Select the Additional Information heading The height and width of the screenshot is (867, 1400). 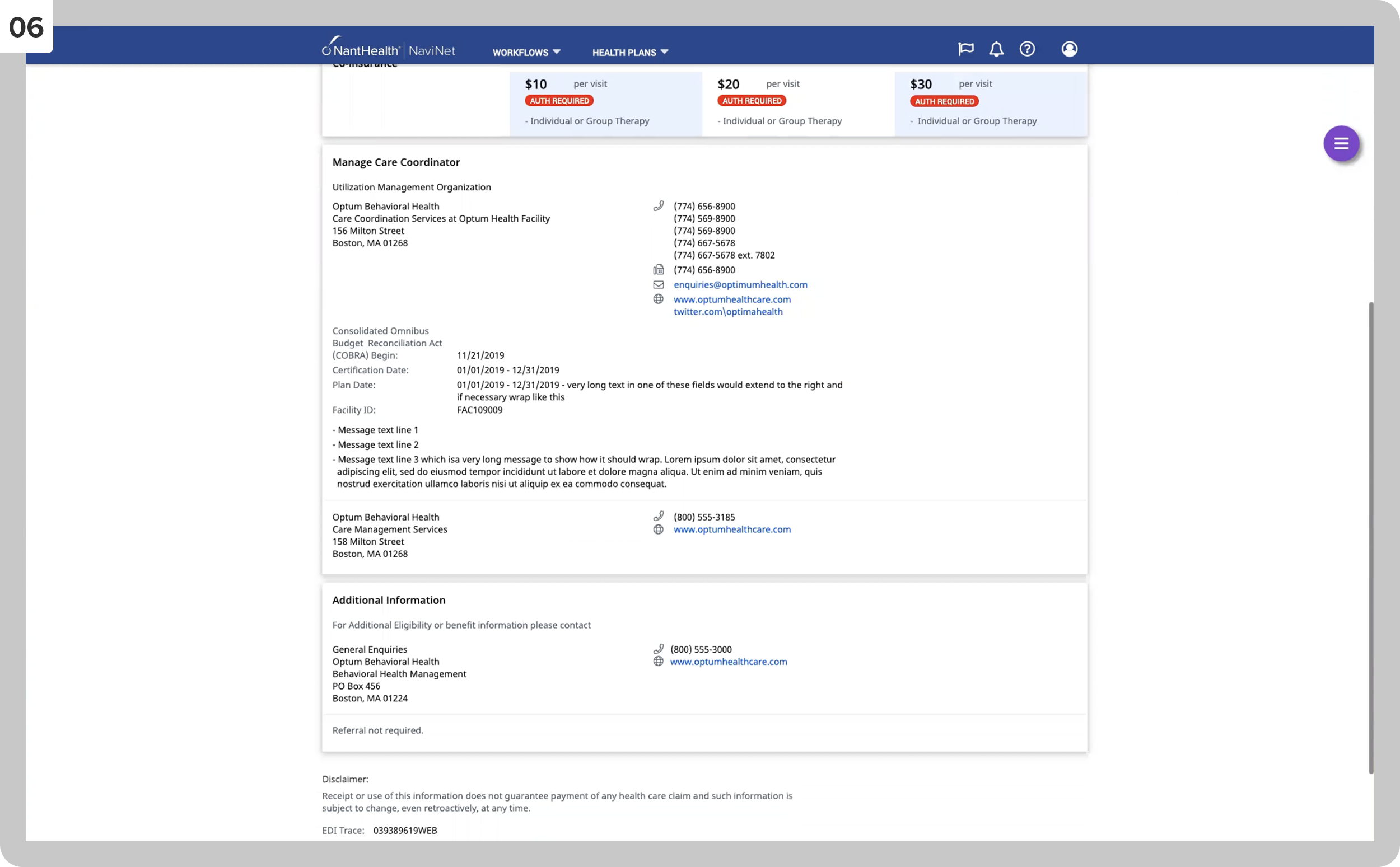tap(389, 600)
